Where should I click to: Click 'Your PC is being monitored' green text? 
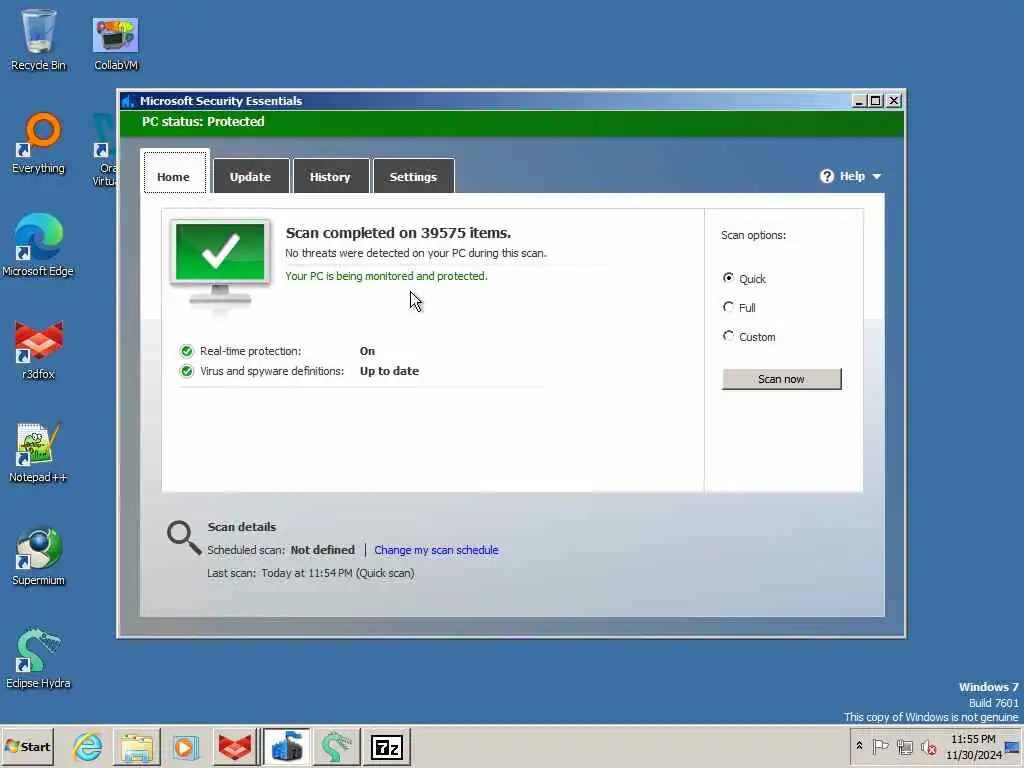click(x=386, y=276)
